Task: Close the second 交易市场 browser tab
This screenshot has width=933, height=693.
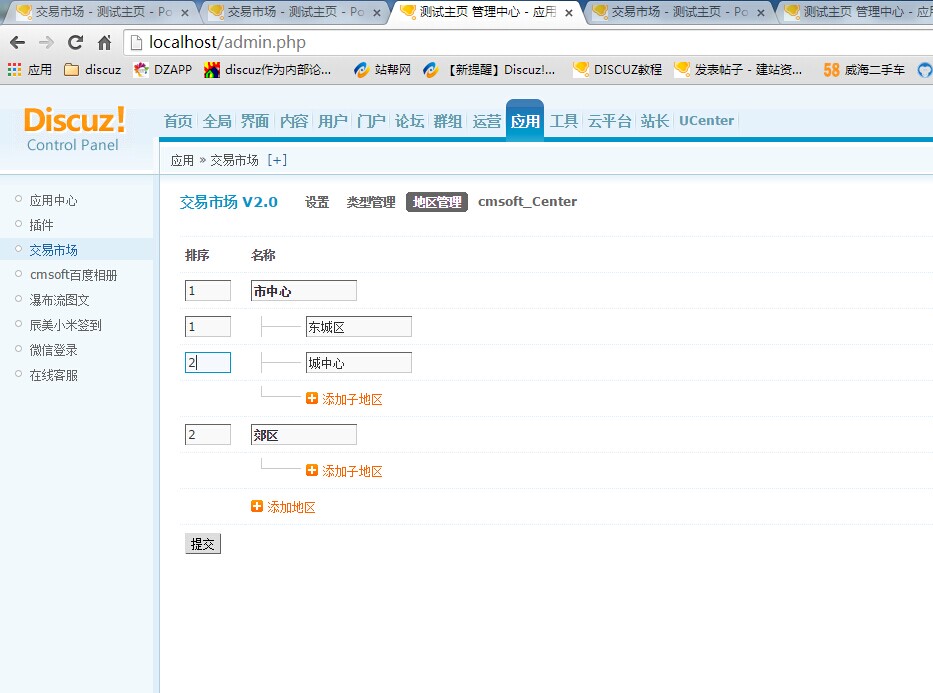Action: click(x=377, y=12)
